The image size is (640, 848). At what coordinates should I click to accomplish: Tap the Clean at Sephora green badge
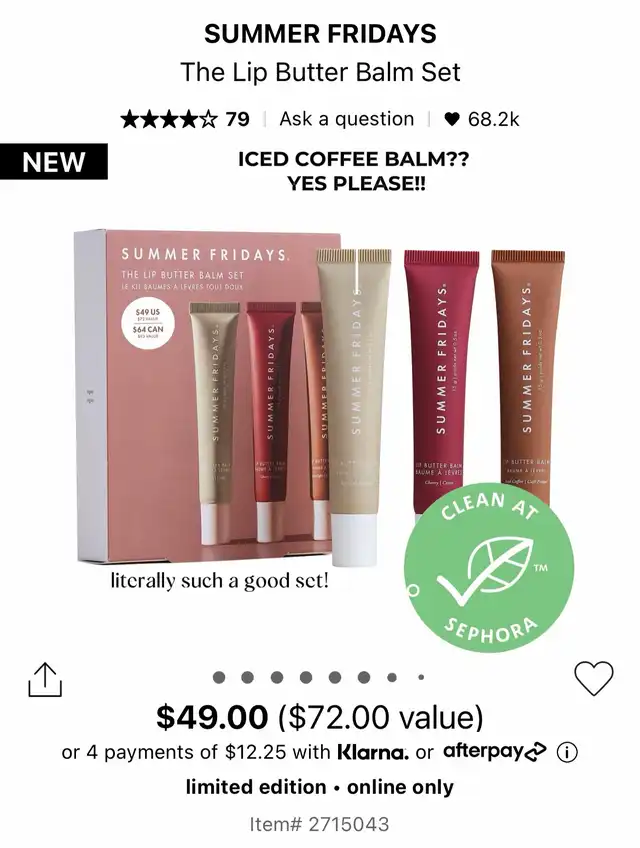[x=489, y=567]
